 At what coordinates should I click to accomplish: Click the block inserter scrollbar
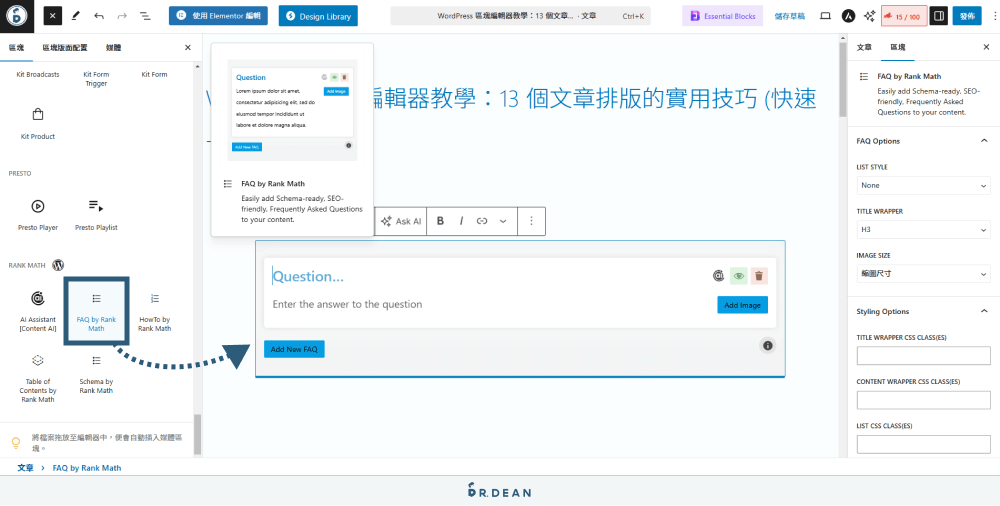197,435
